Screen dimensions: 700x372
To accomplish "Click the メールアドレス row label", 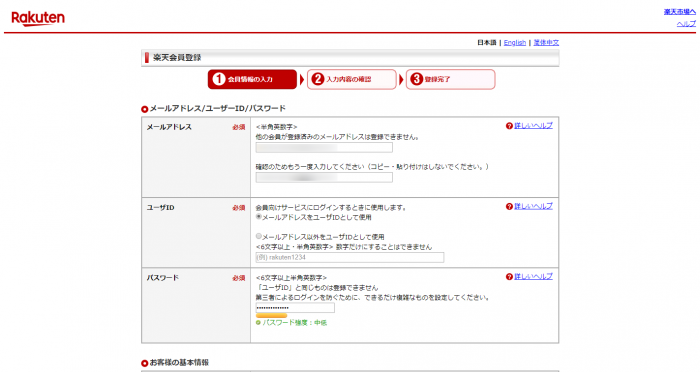I will coord(169,127).
